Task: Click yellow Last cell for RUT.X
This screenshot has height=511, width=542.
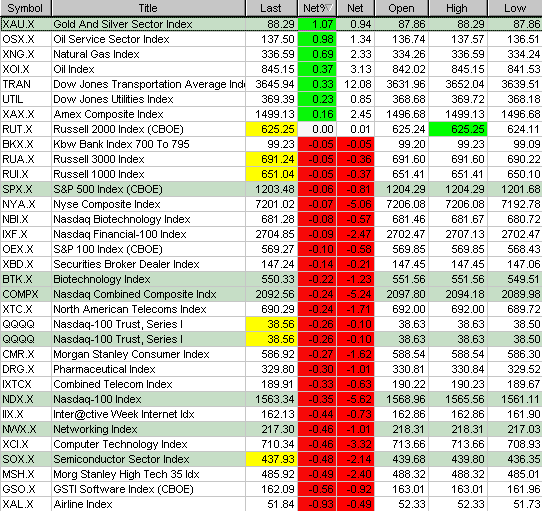Action: coord(271,129)
